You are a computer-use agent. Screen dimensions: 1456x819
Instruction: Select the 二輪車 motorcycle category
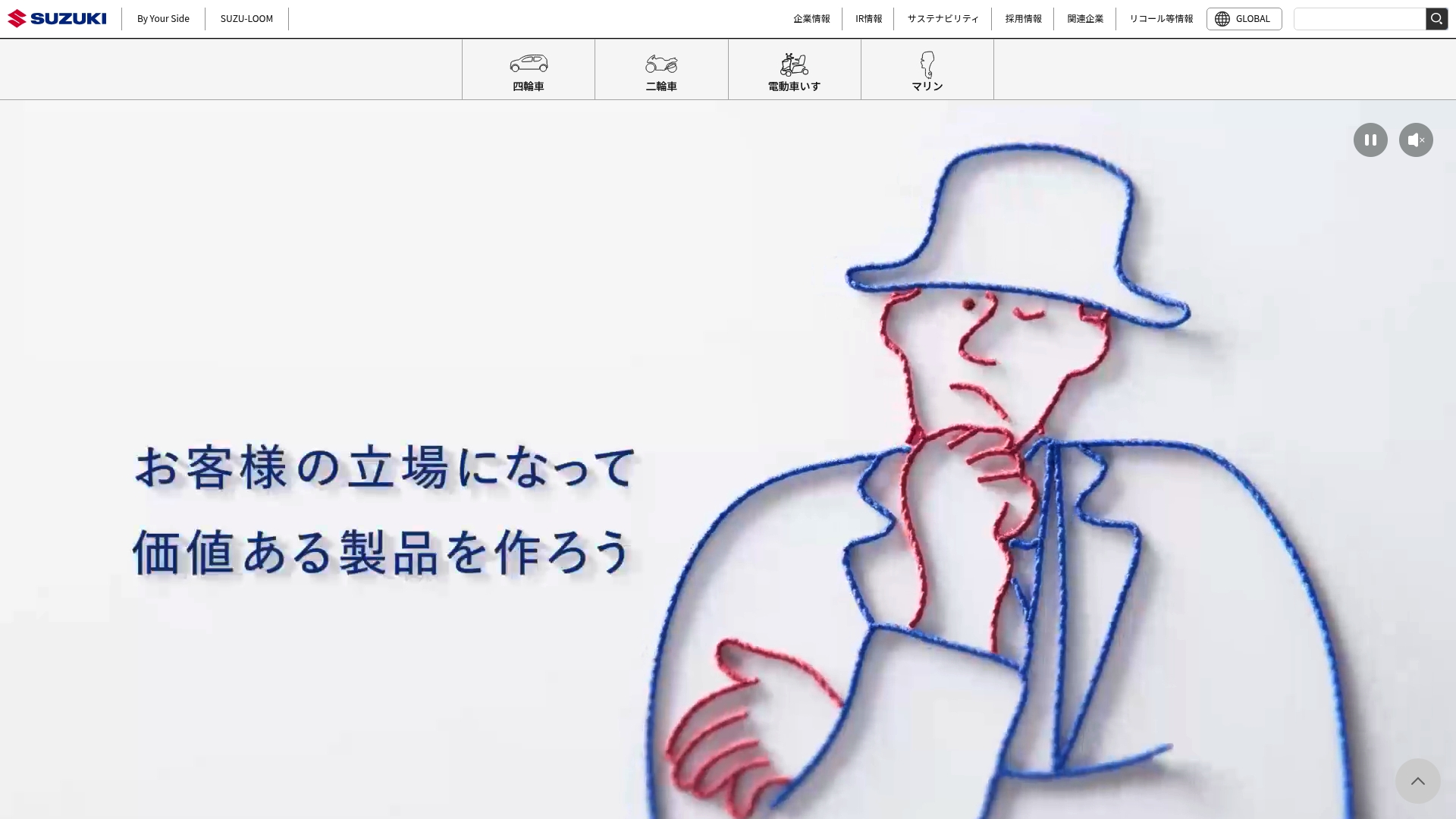click(x=661, y=69)
